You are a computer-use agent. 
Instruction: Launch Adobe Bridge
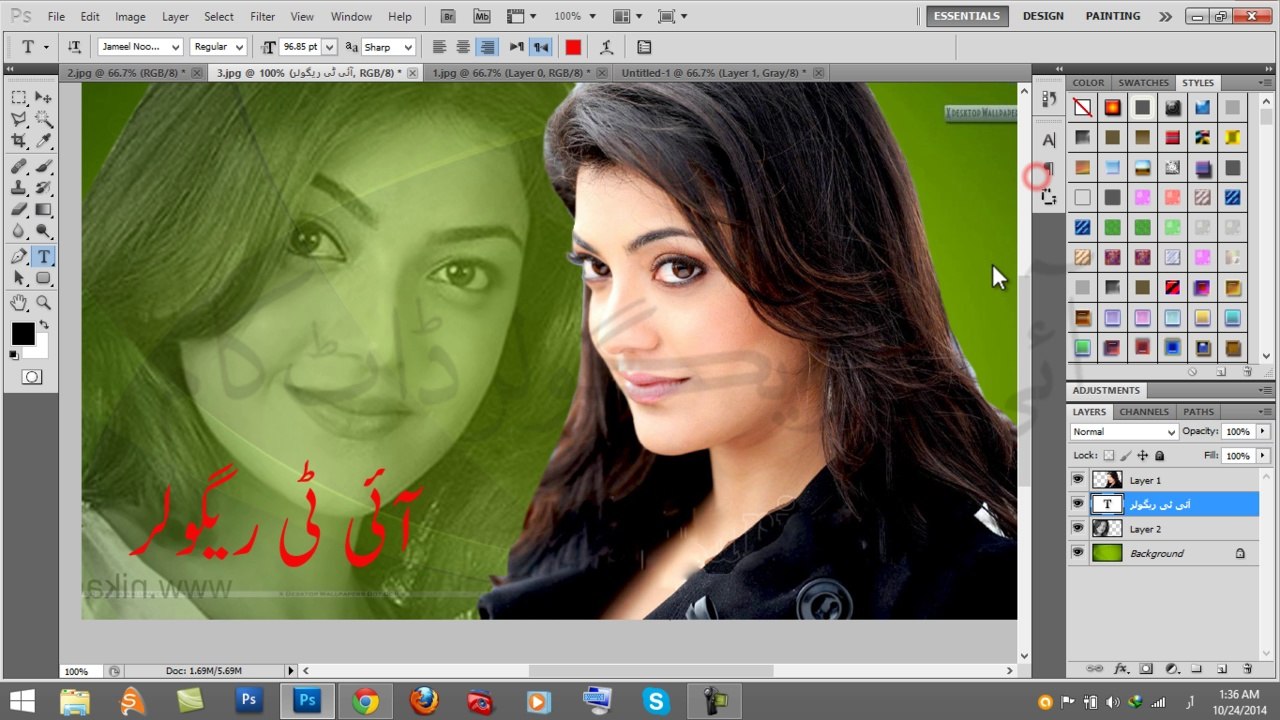point(448,16)
